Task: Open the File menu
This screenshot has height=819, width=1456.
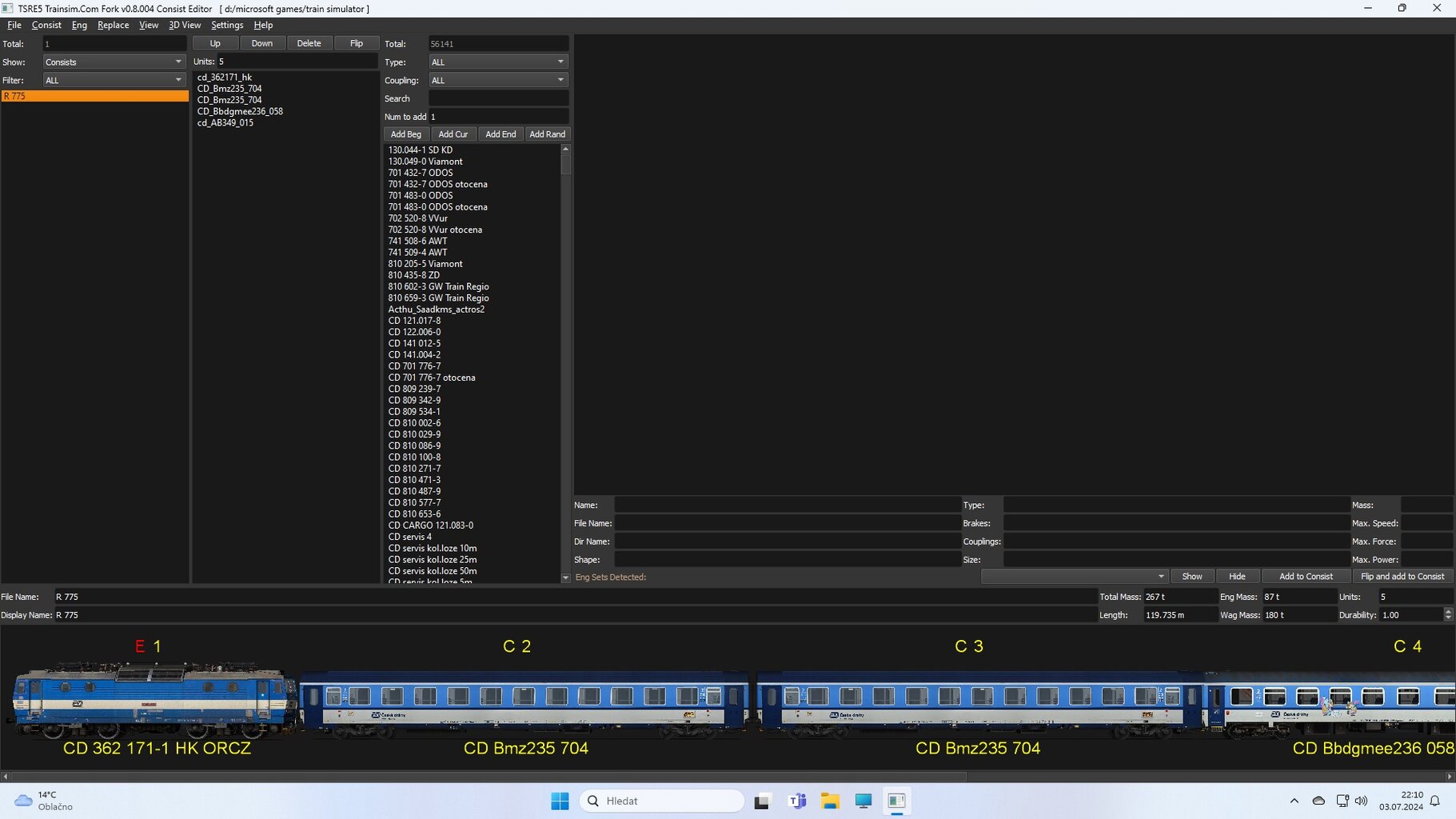Action: point(14,25)
